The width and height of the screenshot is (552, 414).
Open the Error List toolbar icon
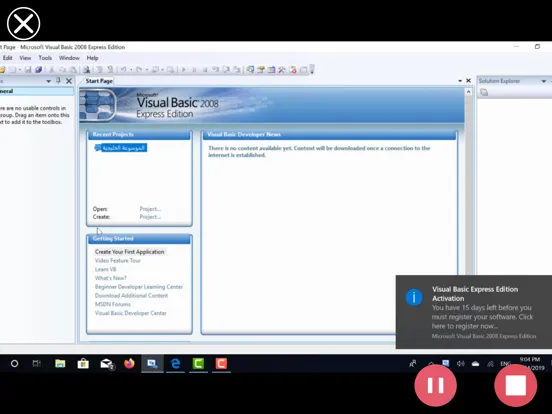[293, 70]
